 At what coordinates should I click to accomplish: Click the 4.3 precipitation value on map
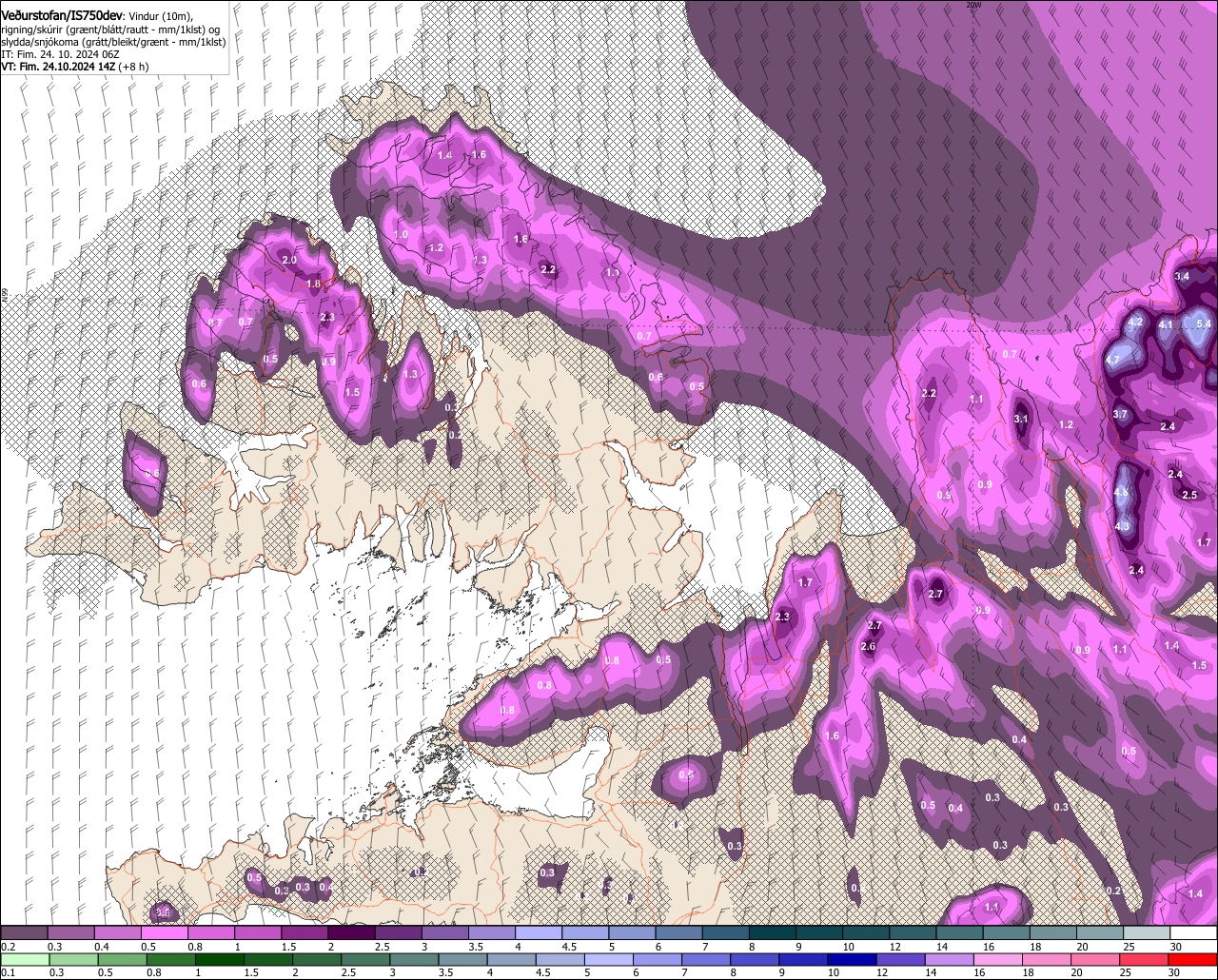pyautogui.click(x=1122, y=526)
